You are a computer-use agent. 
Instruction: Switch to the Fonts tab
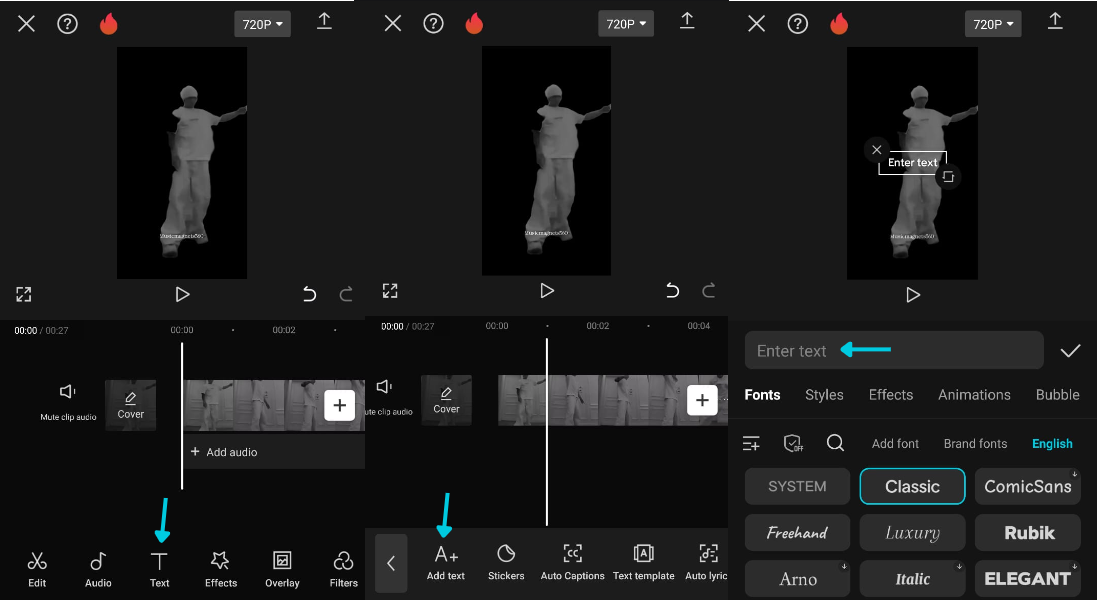point(762,394)
